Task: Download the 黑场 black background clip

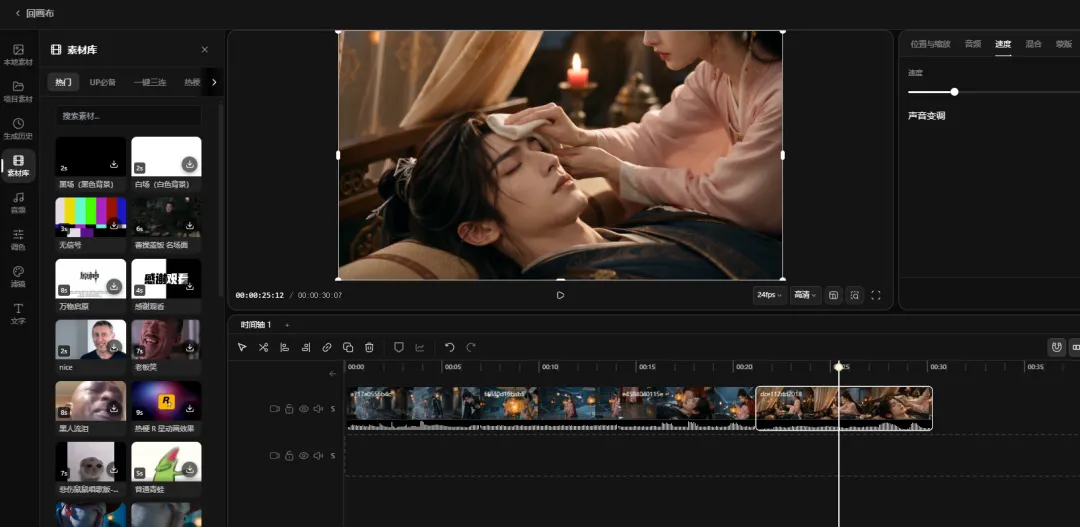Action: (114, 165)
